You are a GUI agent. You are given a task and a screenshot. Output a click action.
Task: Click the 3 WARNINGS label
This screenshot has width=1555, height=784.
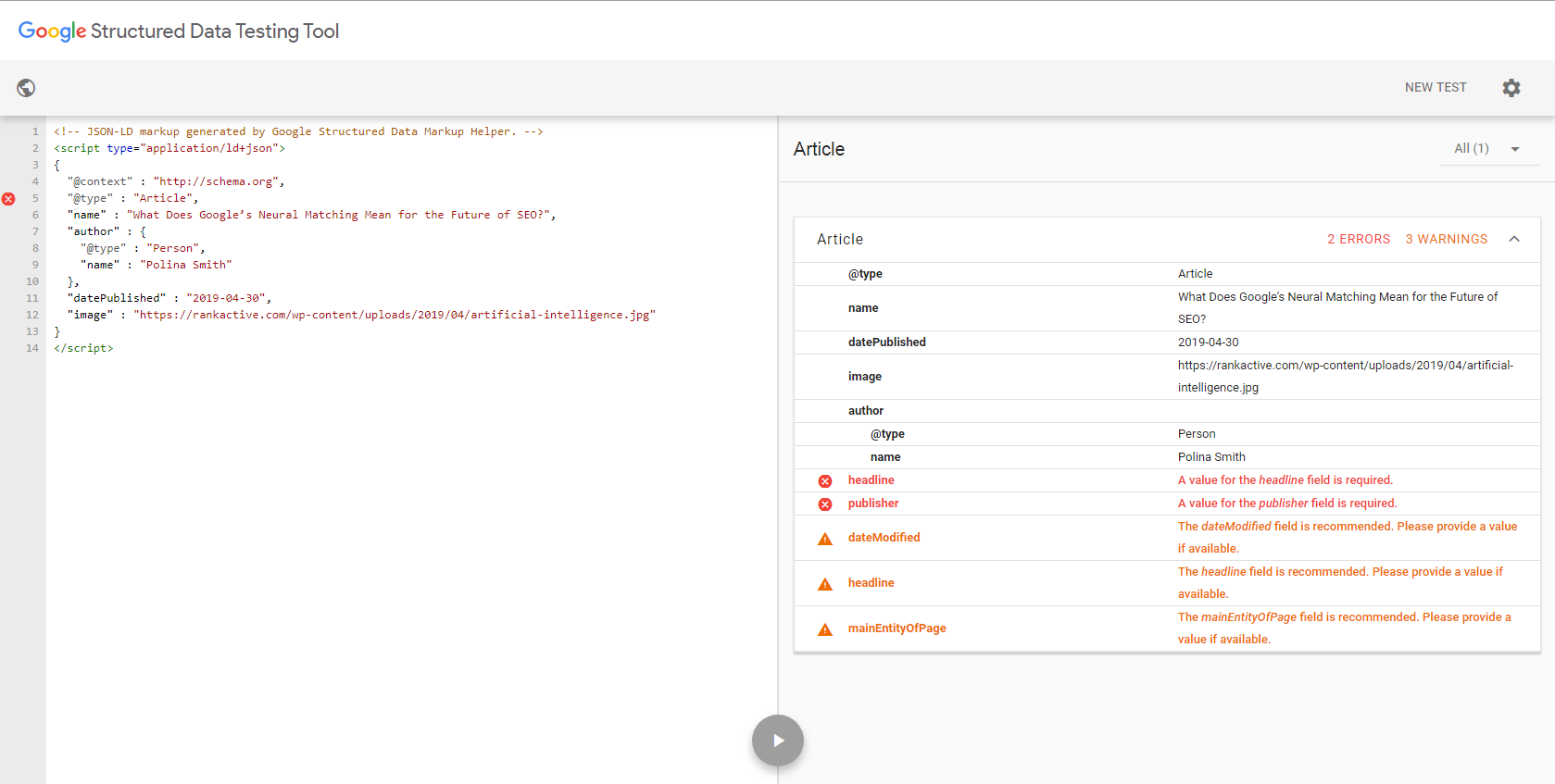pos(1447,239)
